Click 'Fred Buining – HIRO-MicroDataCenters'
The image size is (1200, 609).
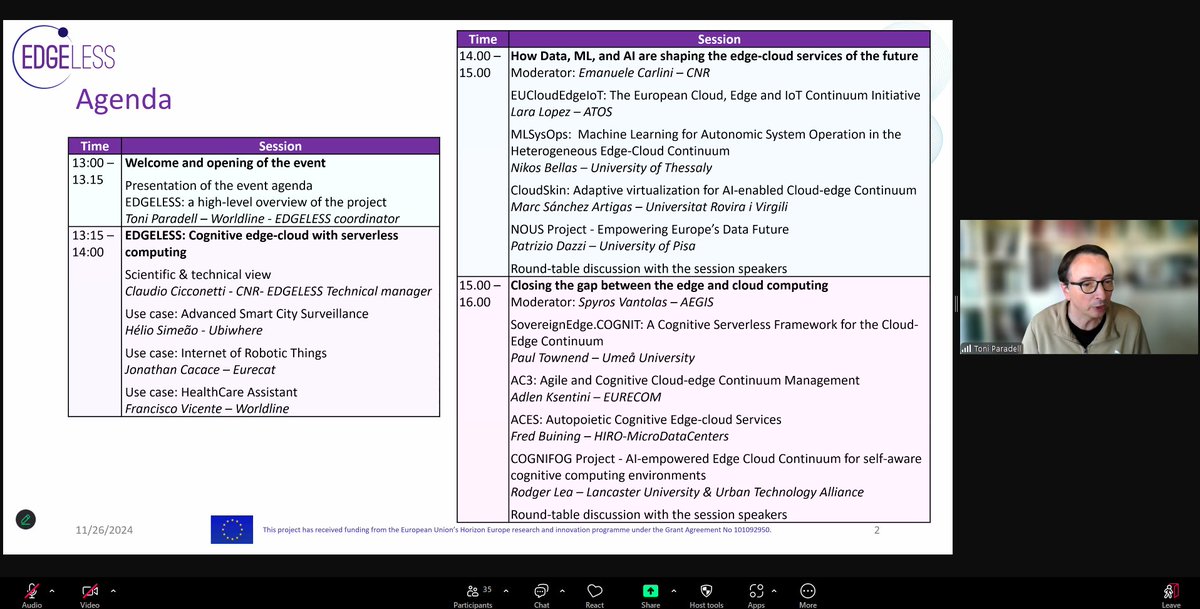620,436
